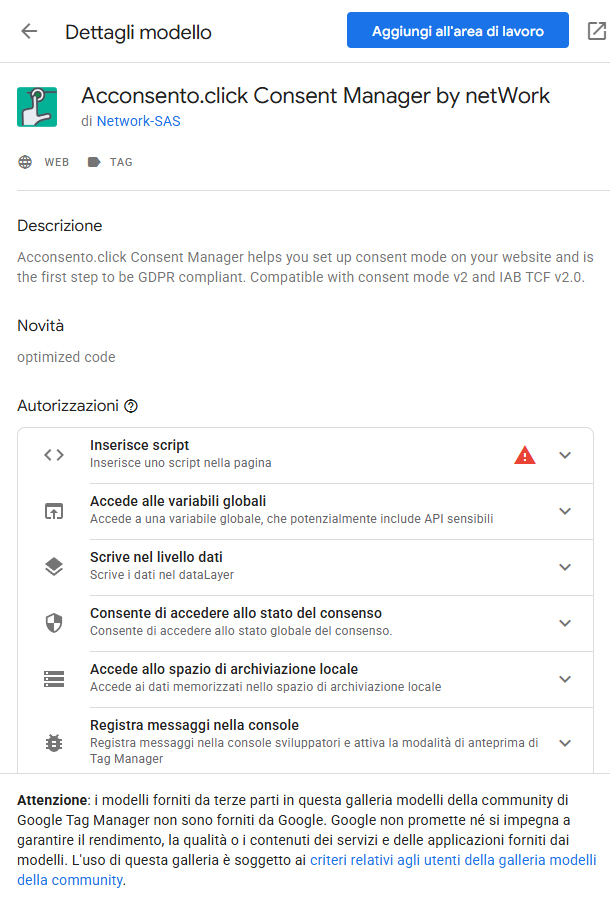Viewport: 610px width, 903px height.
Task: Expand Scrive nel livello dati chevron
Action: point(565,567)
